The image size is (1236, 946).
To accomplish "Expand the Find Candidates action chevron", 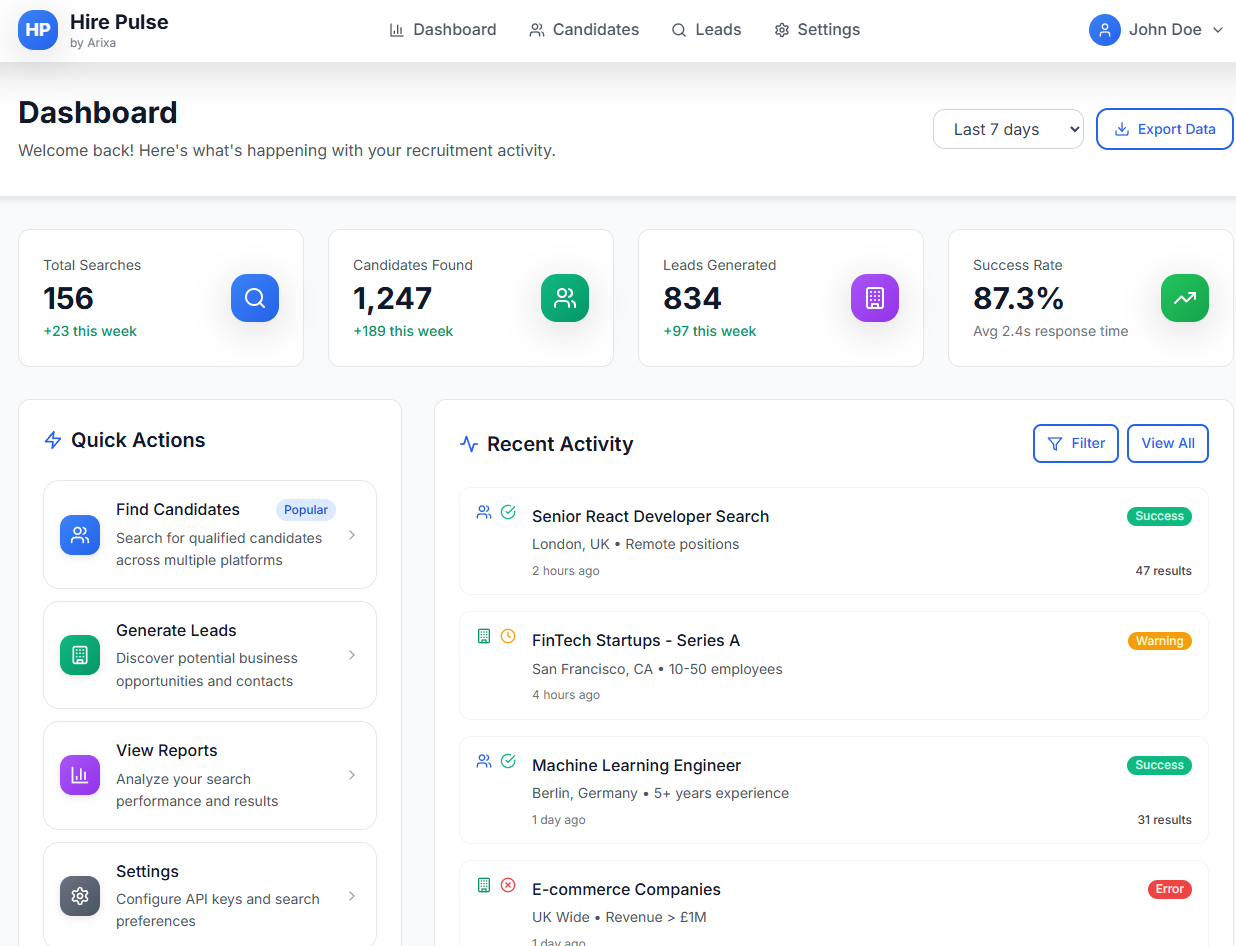I will pyautogui.click(x=351, y=535).
